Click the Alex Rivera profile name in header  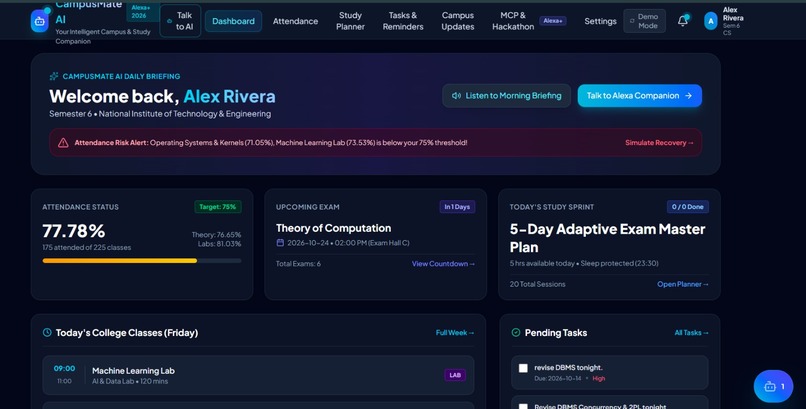coord(732,14)
